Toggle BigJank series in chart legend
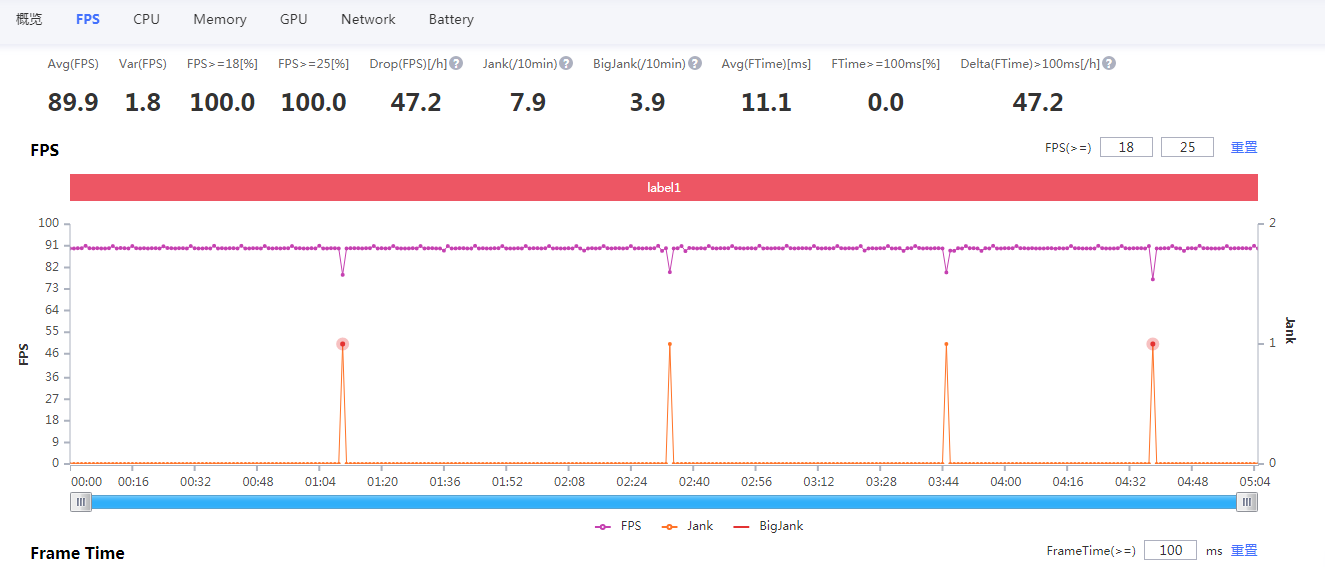This screenshot has width=1325, height=567. [x=768, y=526]
